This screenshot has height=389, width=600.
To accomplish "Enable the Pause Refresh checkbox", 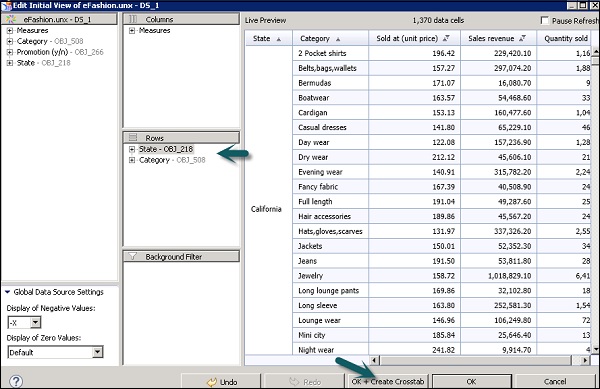I will [x=545, y=20].
